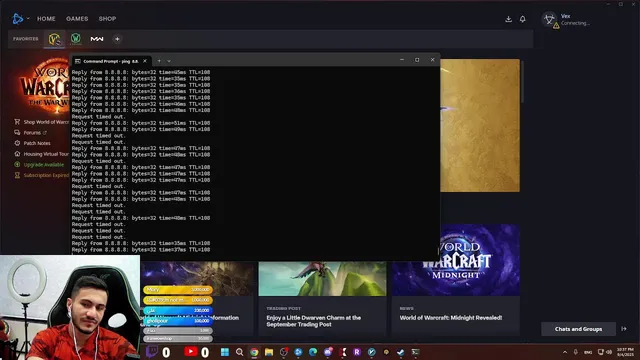
Task: Show hidden system tray icons
Action: 565,352
